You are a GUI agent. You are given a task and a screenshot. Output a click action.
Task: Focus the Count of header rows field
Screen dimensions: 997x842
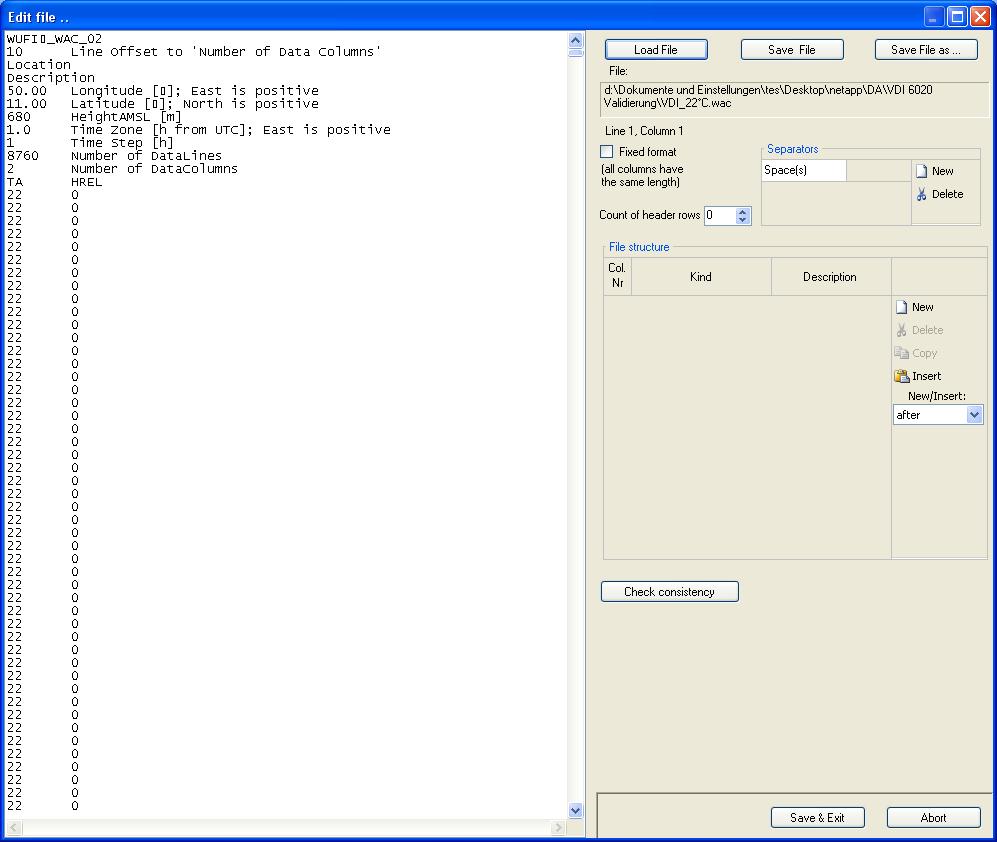(720, 215)
